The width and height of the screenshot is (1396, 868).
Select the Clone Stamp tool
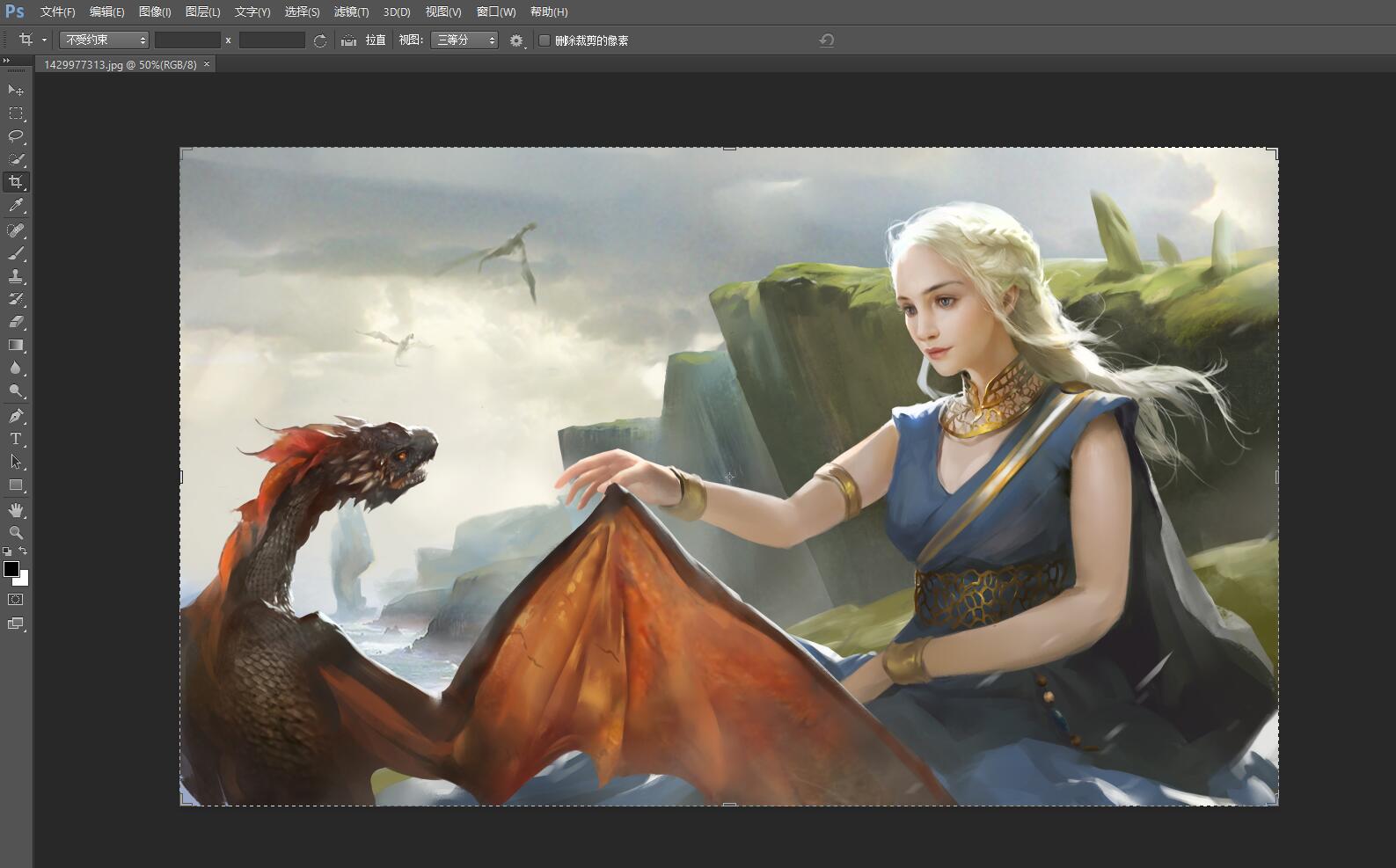click(16, 276)
